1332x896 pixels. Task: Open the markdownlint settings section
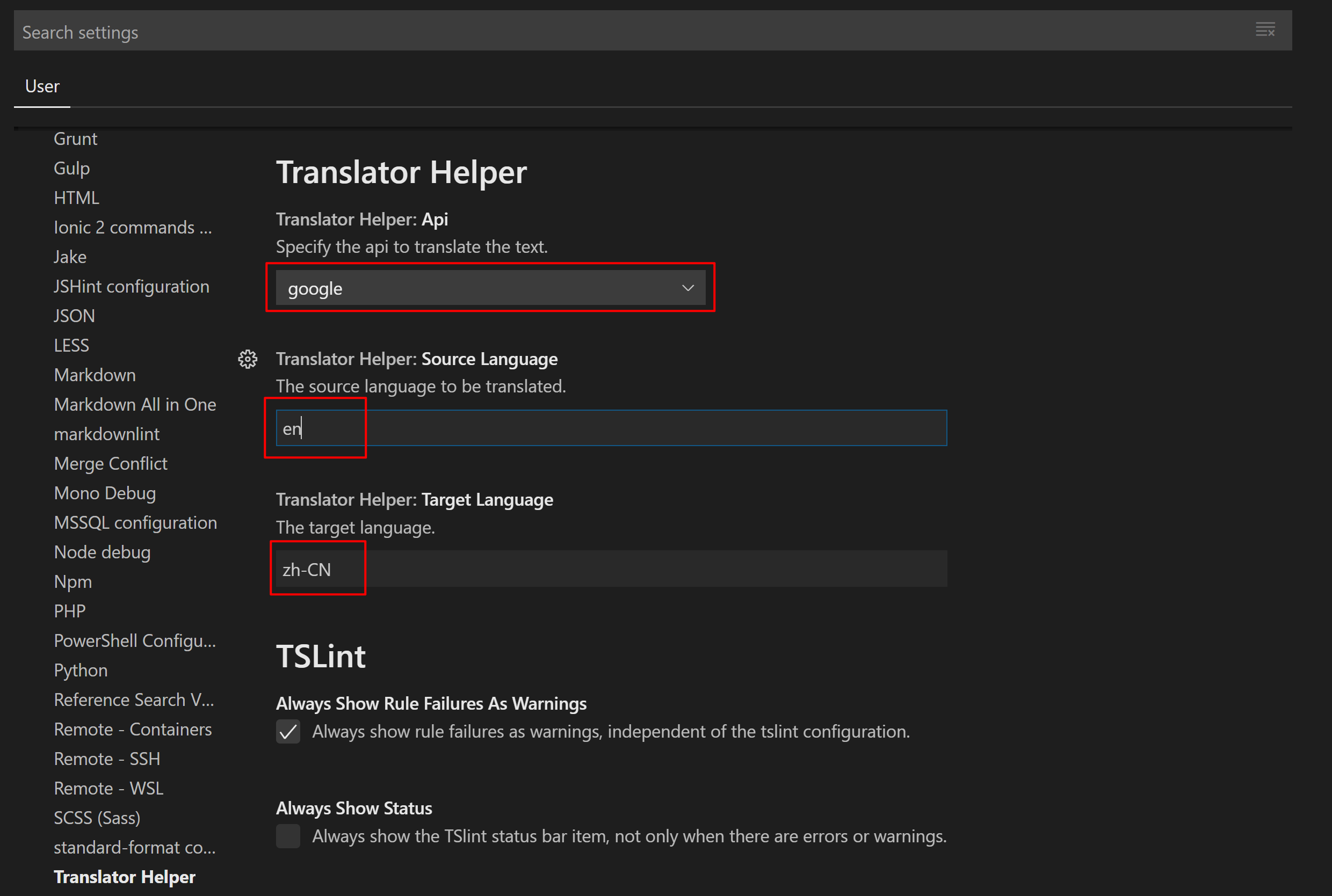(x=106, y=434)
